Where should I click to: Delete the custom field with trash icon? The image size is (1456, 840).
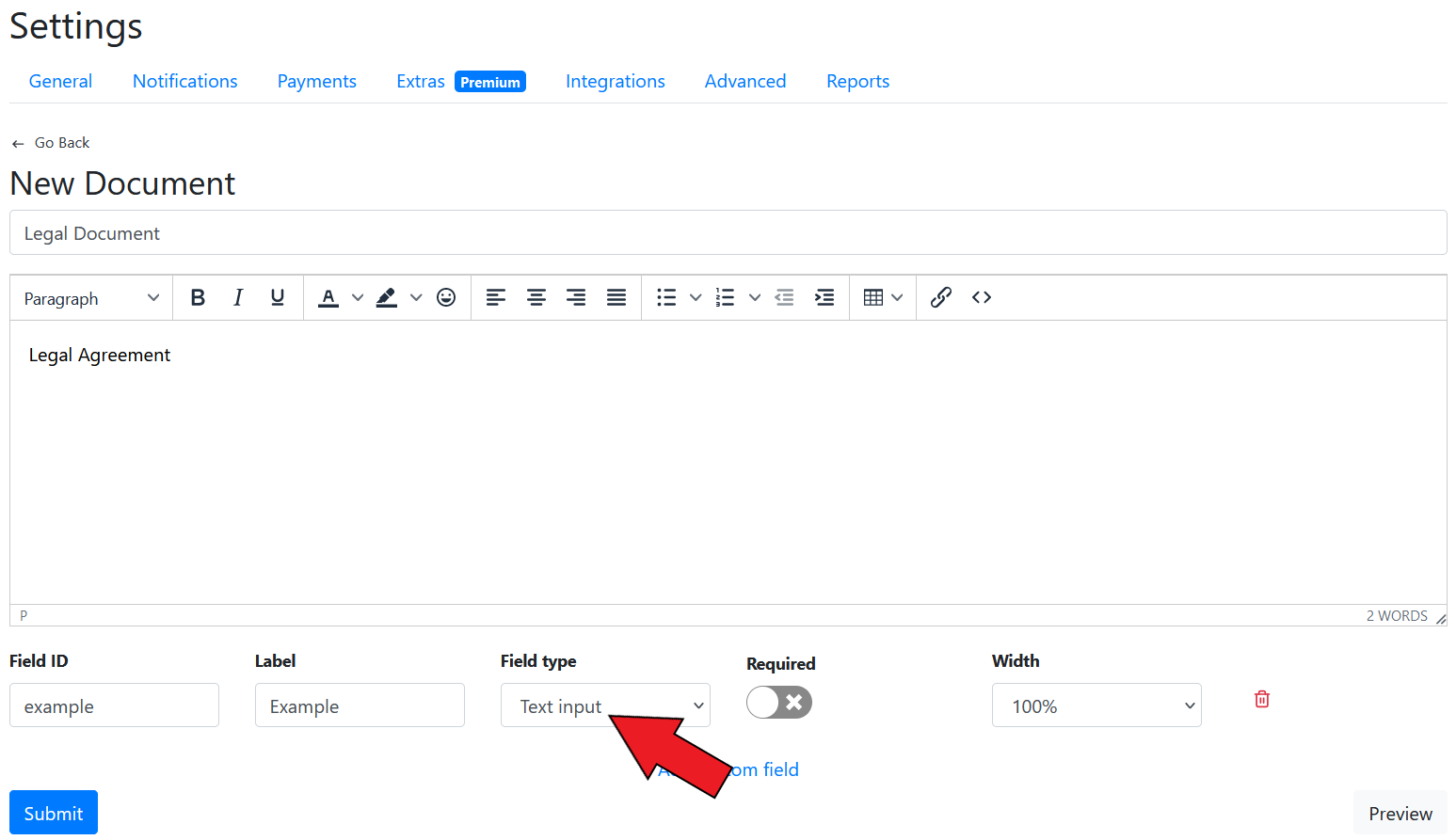coord(1262,700)
